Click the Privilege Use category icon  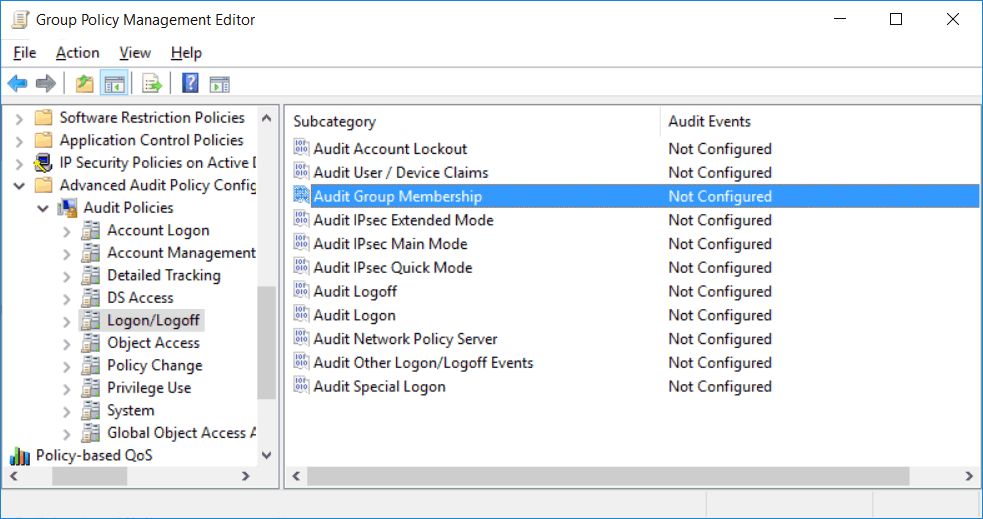pos(91,388)
